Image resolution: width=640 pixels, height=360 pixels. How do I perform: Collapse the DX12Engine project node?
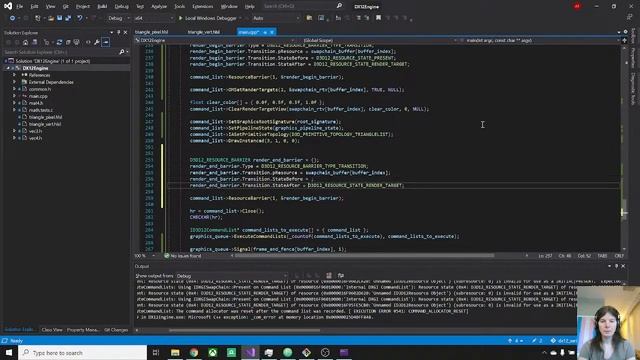click(8, 68)
